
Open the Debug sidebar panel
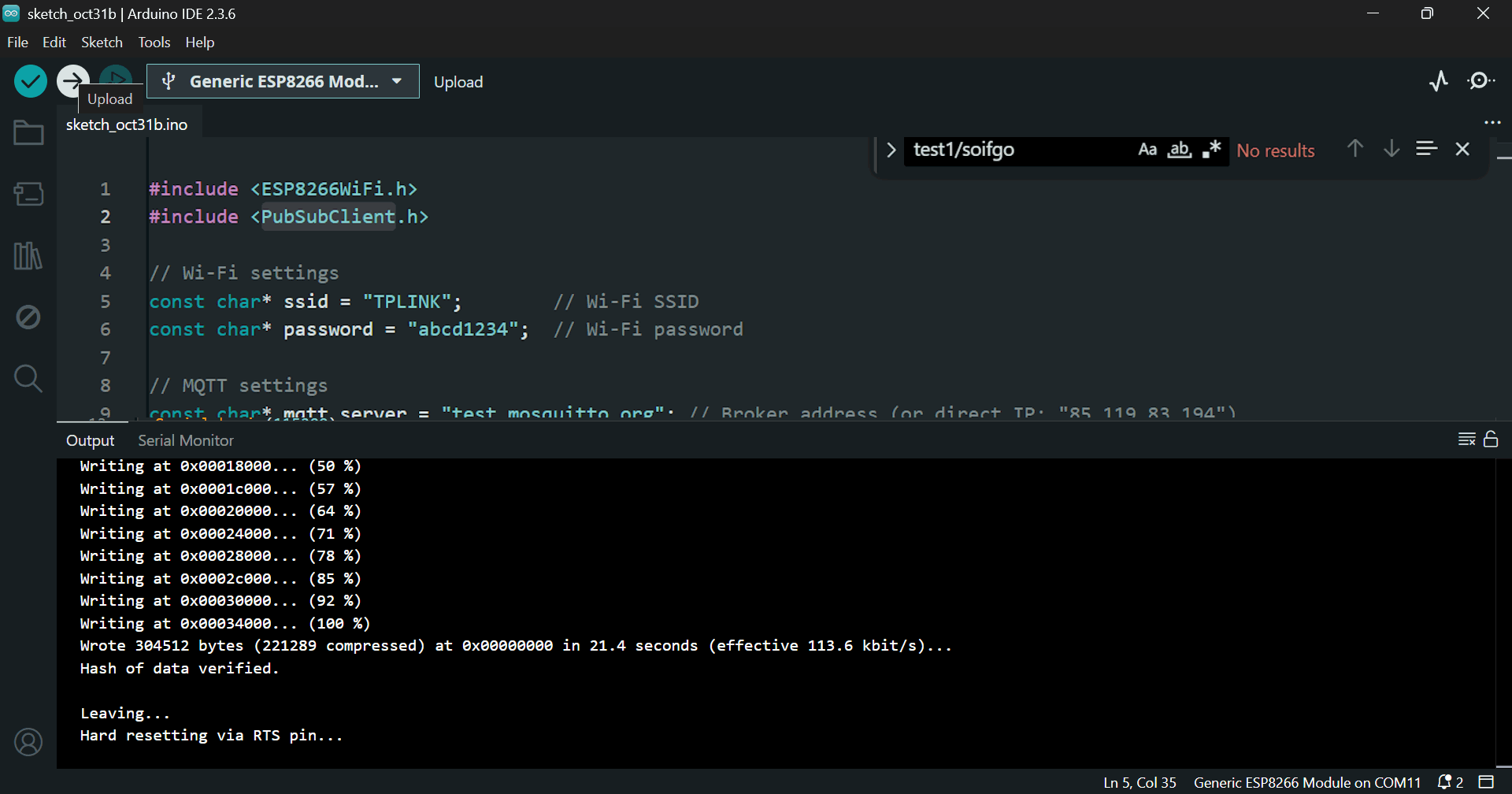(28, 317)
